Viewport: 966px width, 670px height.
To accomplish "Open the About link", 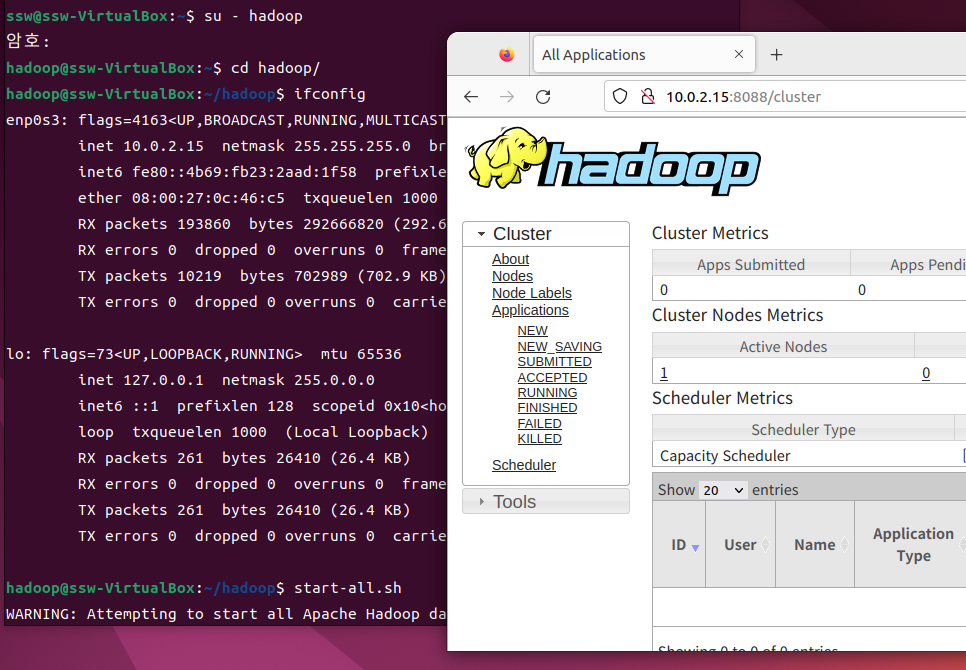I will pos(510,259).
